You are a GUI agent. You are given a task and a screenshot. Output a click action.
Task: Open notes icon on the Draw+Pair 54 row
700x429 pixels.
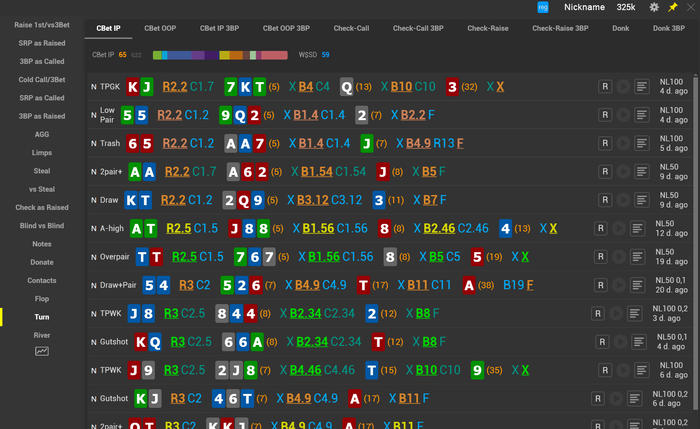point(637,285)
